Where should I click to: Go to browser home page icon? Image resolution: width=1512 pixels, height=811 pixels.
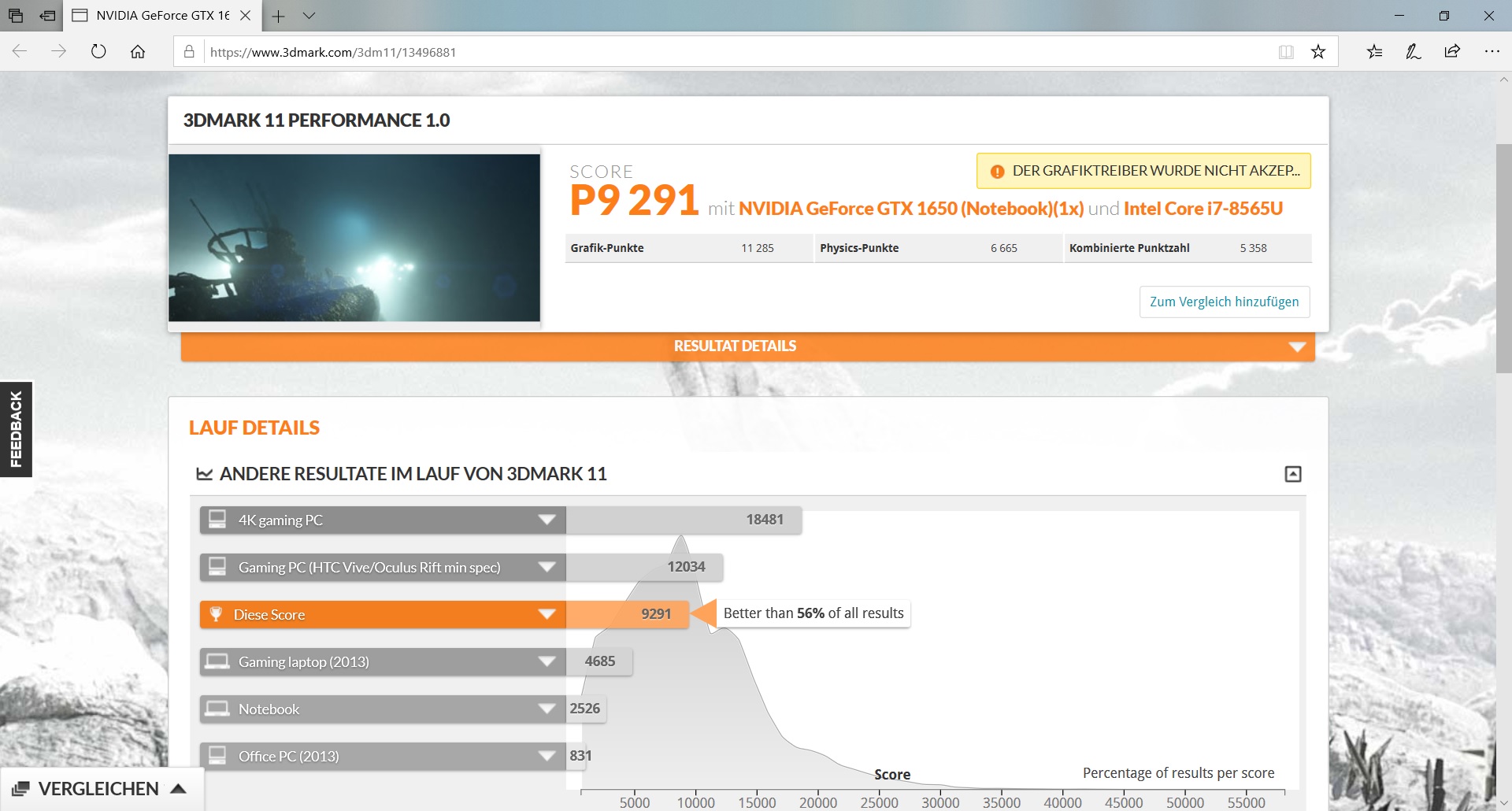pos(138,52)
